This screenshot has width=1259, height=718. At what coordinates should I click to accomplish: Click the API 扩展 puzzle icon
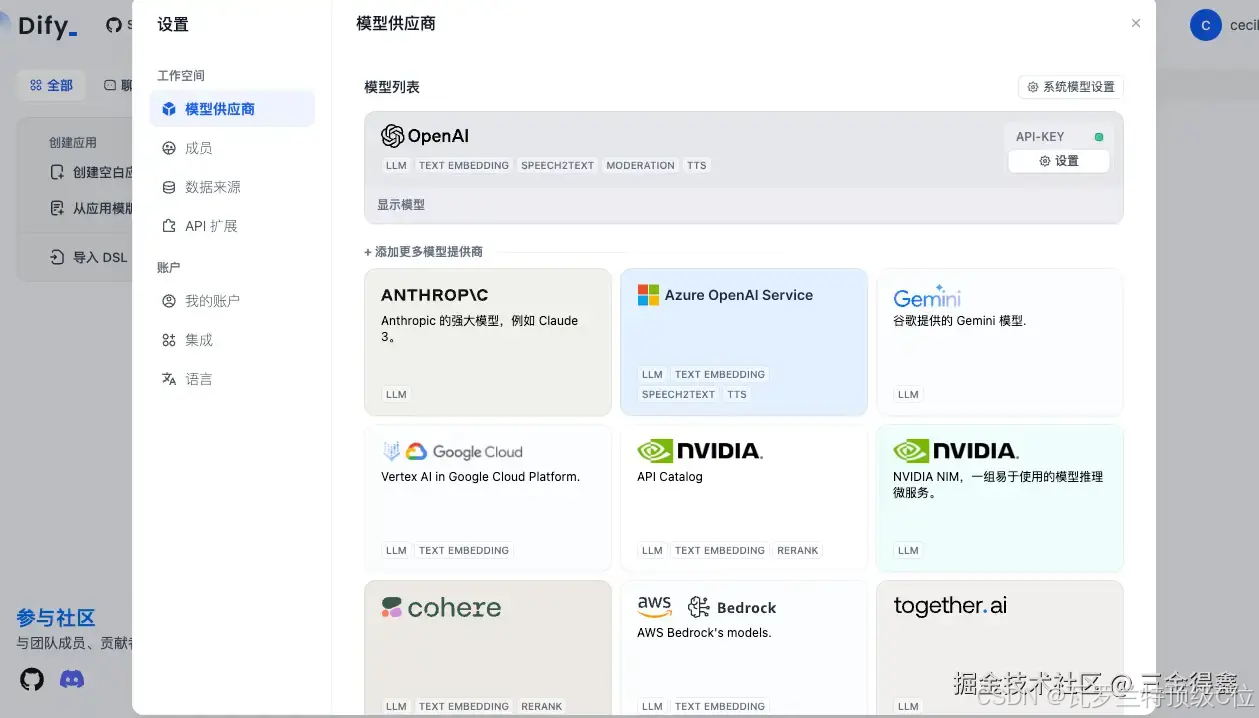pyautogui.click(x=169, y=226)
